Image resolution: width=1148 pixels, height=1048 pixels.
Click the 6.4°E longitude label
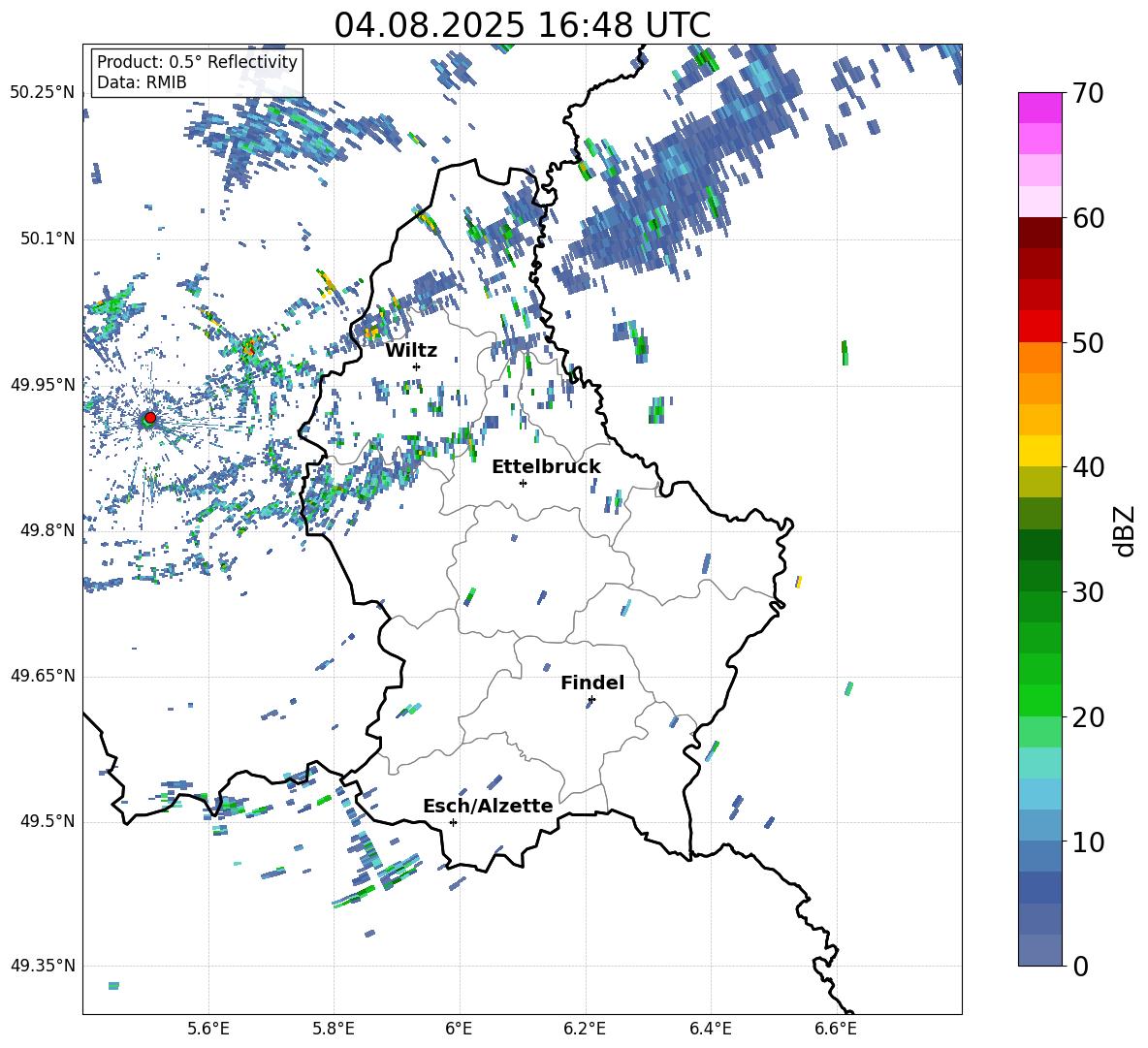pos(710,1029)
